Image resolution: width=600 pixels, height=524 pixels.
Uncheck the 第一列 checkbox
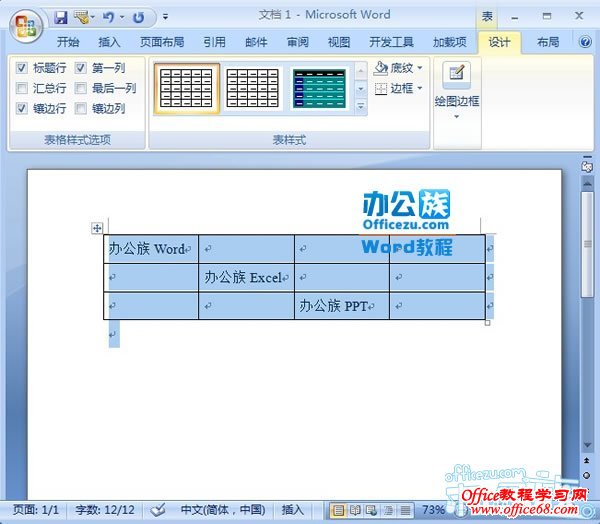pyautogui.click(x=80, y=68)
